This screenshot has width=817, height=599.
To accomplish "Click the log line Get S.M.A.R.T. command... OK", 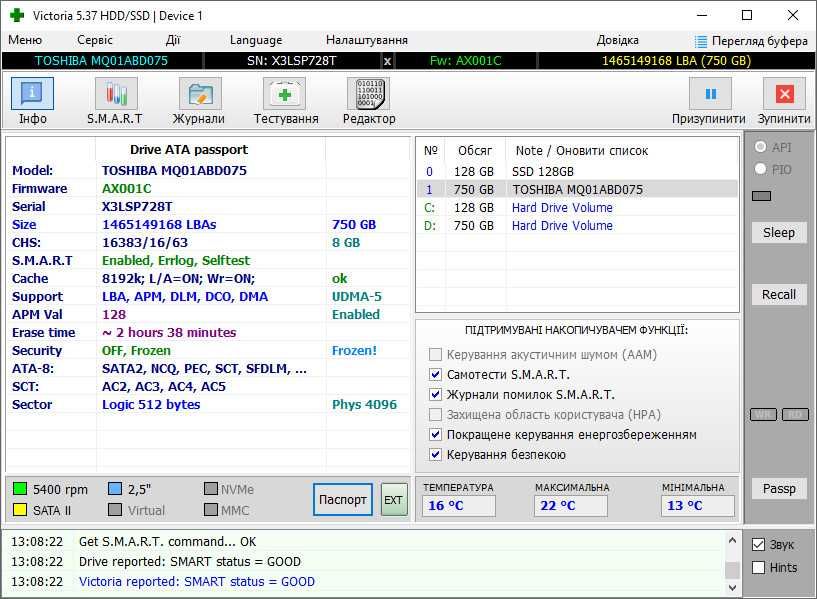I will coord(167,542).
